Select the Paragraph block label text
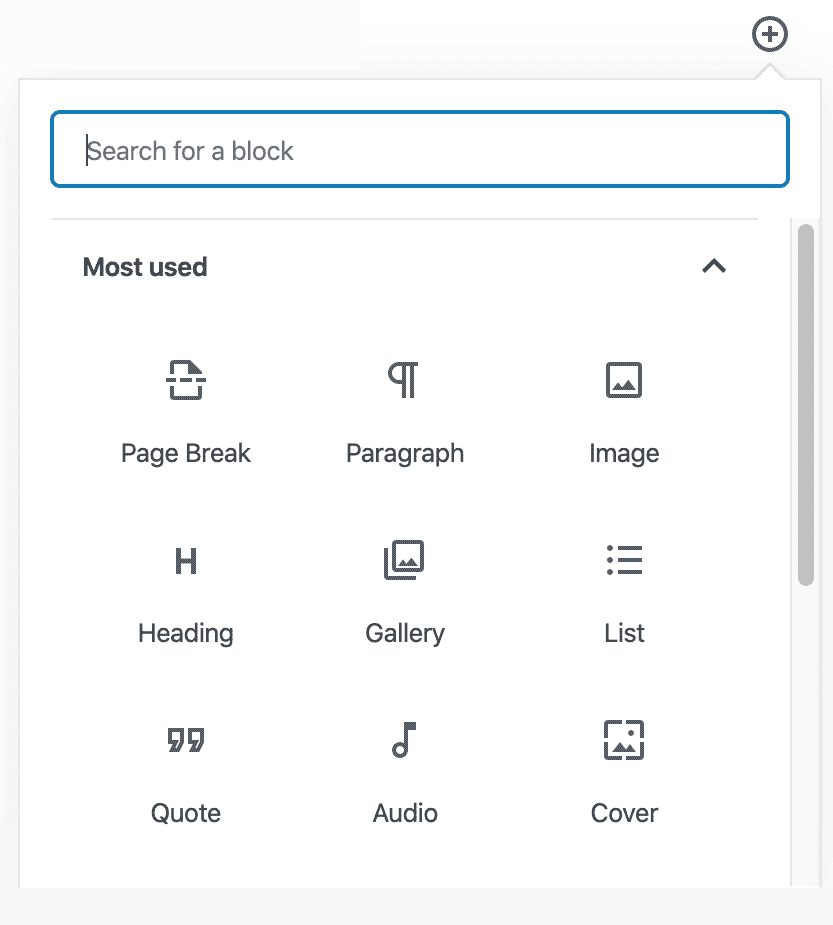 pyautogui.click(x=404, y=453)
